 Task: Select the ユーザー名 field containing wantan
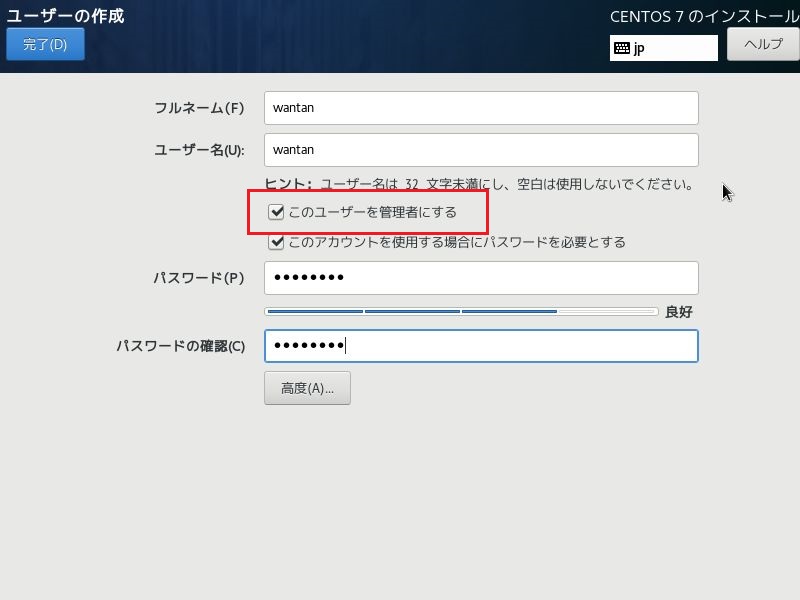point(480,150)
